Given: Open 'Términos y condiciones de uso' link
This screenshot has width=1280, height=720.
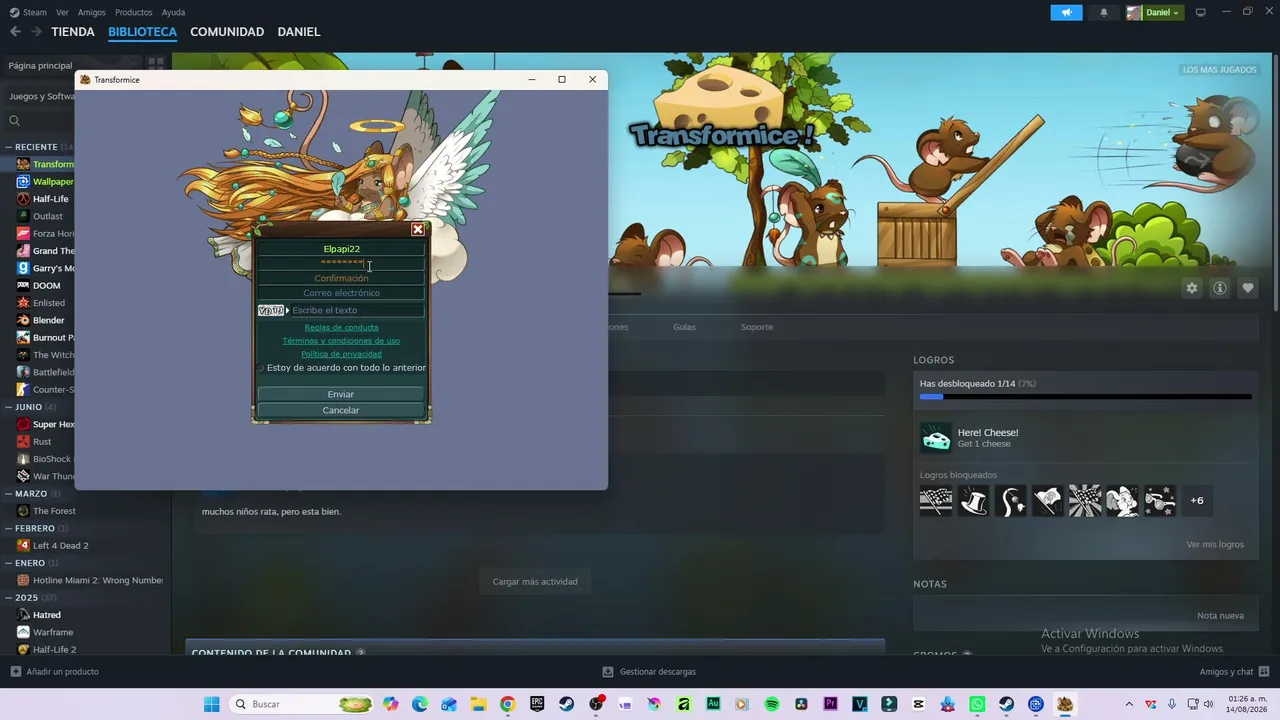Looking at the screenshot, I should pyautogui.click(x=341, y=340).
